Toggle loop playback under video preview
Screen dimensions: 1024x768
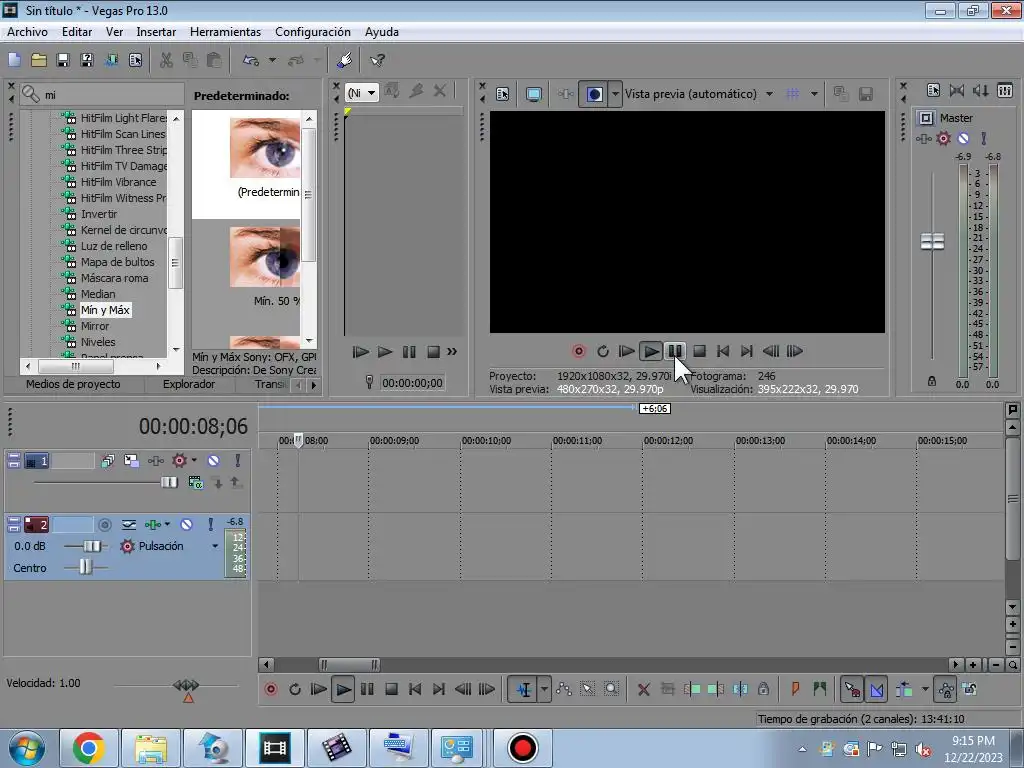tap(603, 351)
